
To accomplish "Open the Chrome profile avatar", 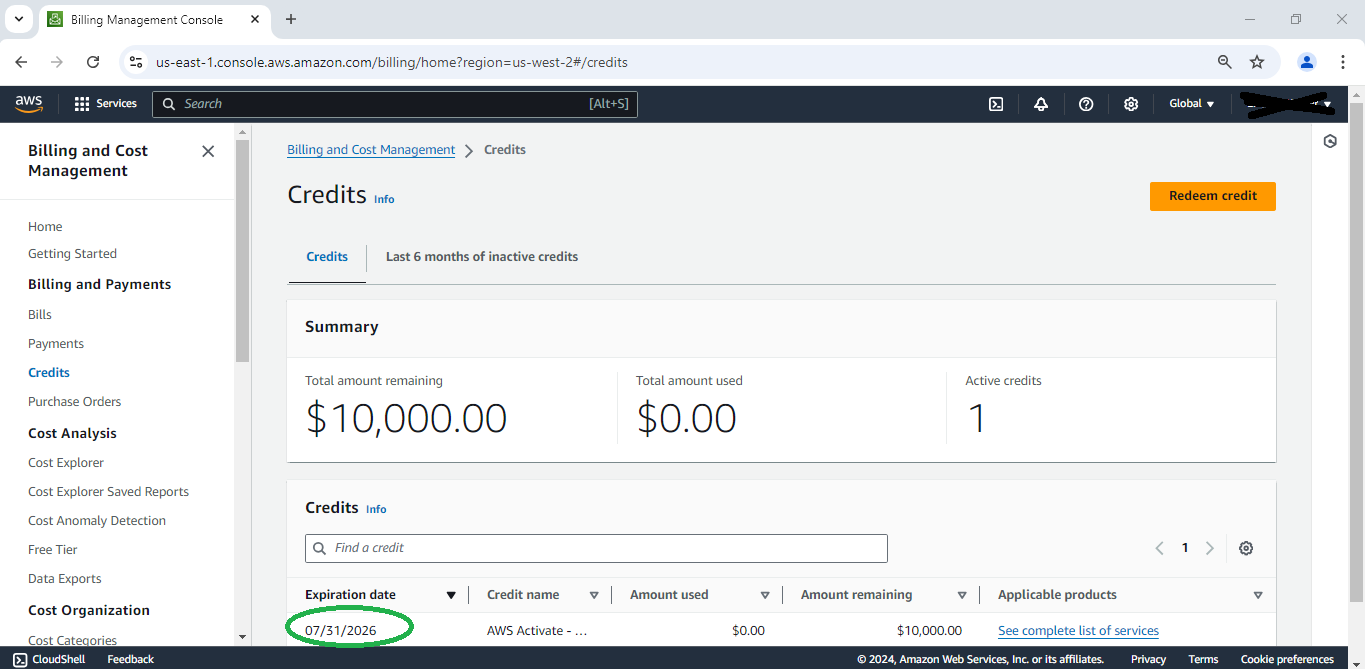I will click(1307, 62).
